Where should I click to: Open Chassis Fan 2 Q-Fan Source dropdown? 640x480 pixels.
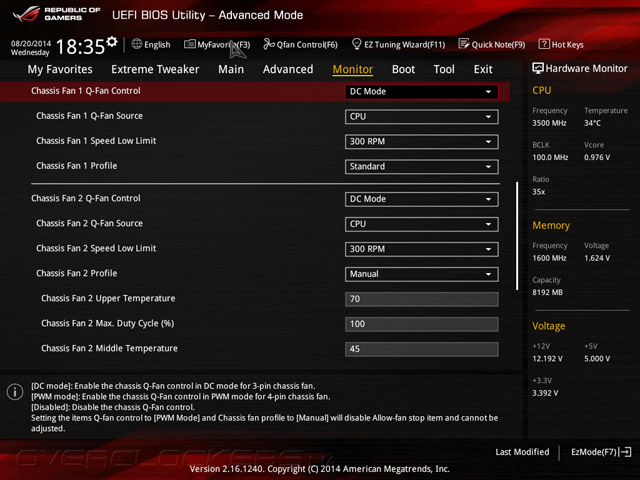pyautogui.click(x=422, y=224)
